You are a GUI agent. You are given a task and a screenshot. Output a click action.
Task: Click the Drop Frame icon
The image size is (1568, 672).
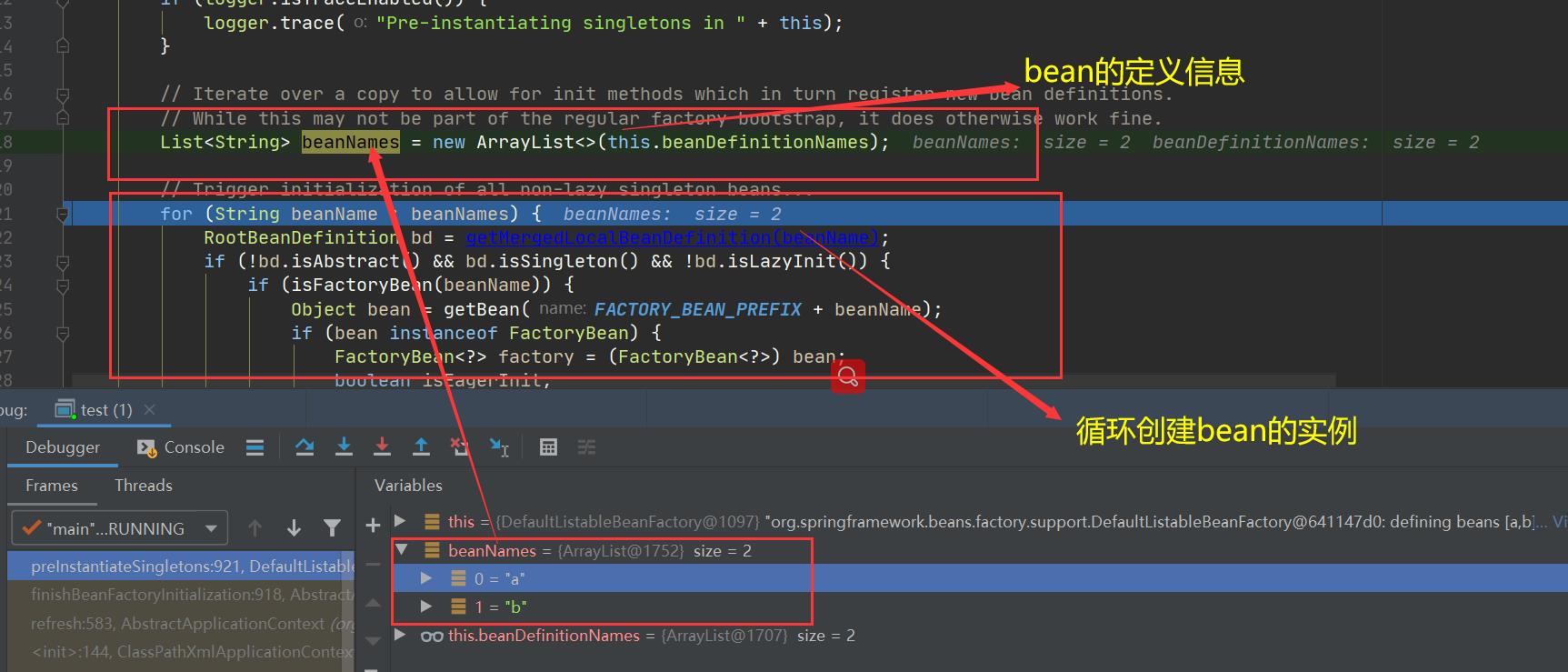tap(460, 446)
